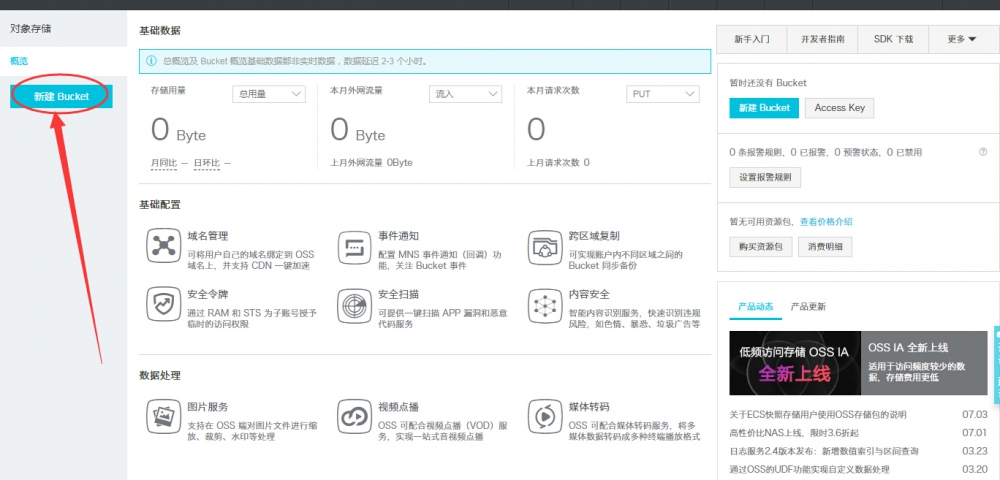1000x480 pixels.
Task: Click the 暂时还没有 Bucket text
Action: tap(768, 83)
